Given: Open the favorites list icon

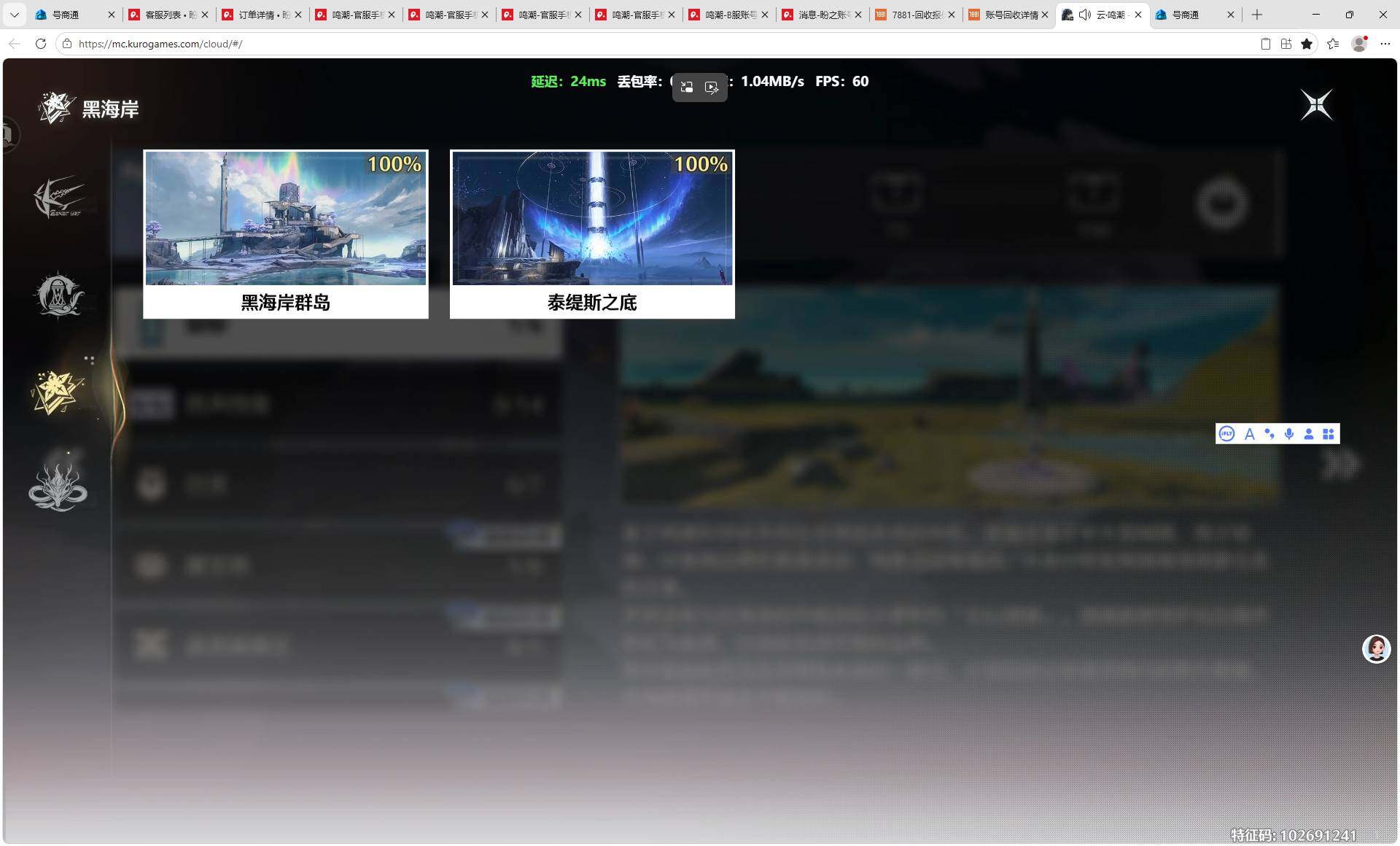Looking at the screenshot, I should 1333,44.
